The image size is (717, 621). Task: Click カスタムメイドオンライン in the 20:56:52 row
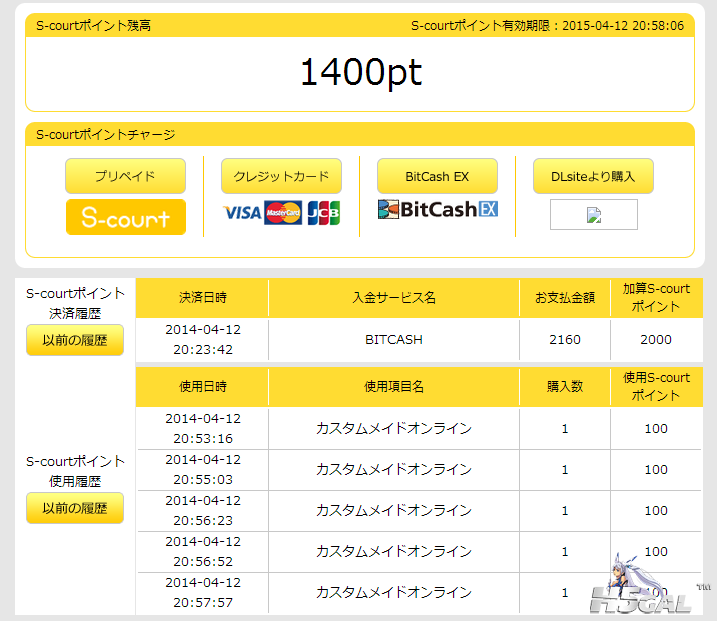pyautogui.click(x=394, y=551)
